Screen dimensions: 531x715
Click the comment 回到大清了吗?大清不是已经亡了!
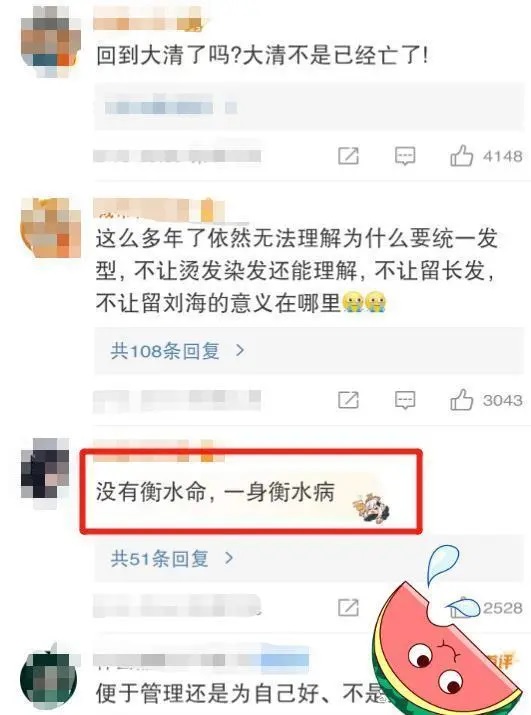click(262, 56)
